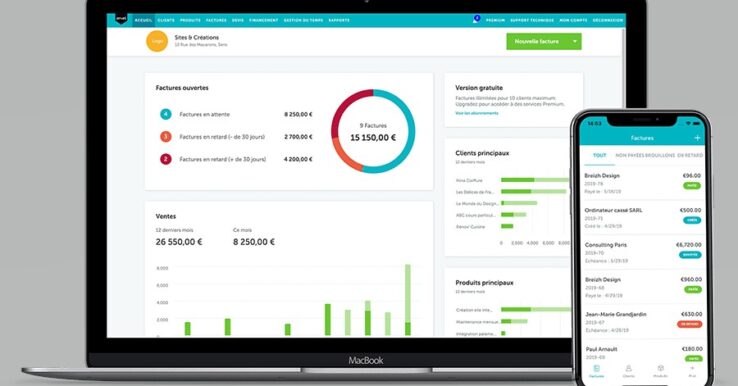The height and width of the screenshot is (386, 738).
Task: Click the Zervant logo in the navbar
Action: (121, 19)
